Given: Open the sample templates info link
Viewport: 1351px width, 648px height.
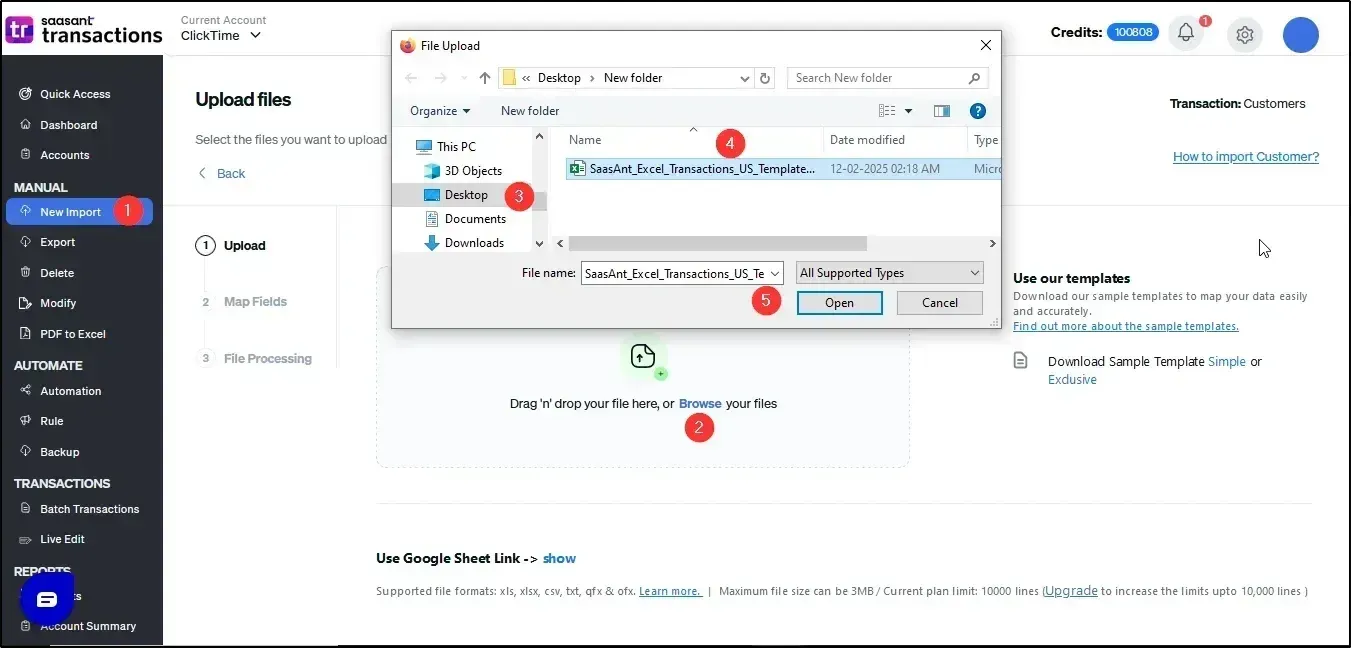Looking at the screenshot, I should (x=1126, y=326).
